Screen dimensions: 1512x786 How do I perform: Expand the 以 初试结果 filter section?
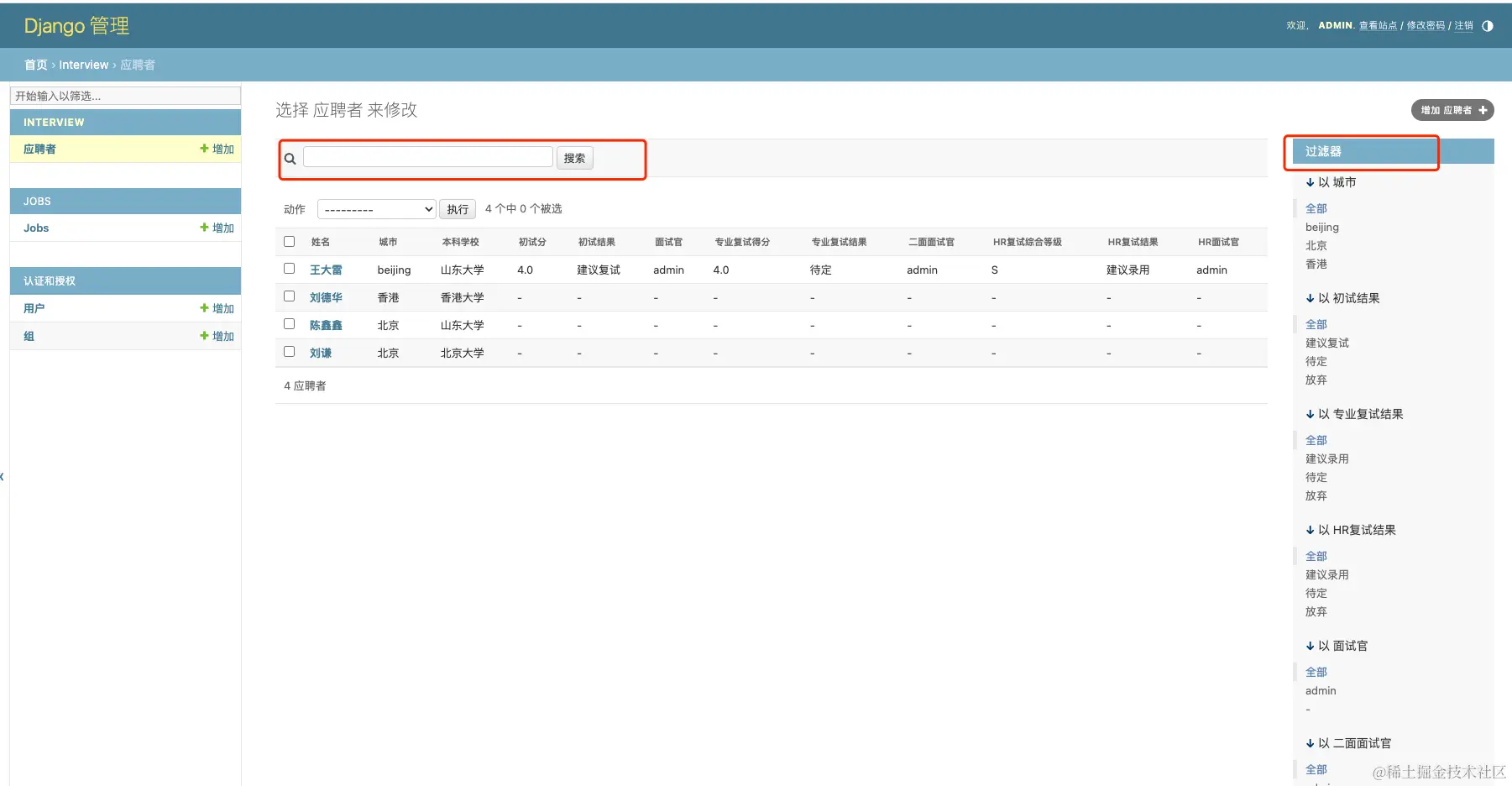coord(1343,298)
